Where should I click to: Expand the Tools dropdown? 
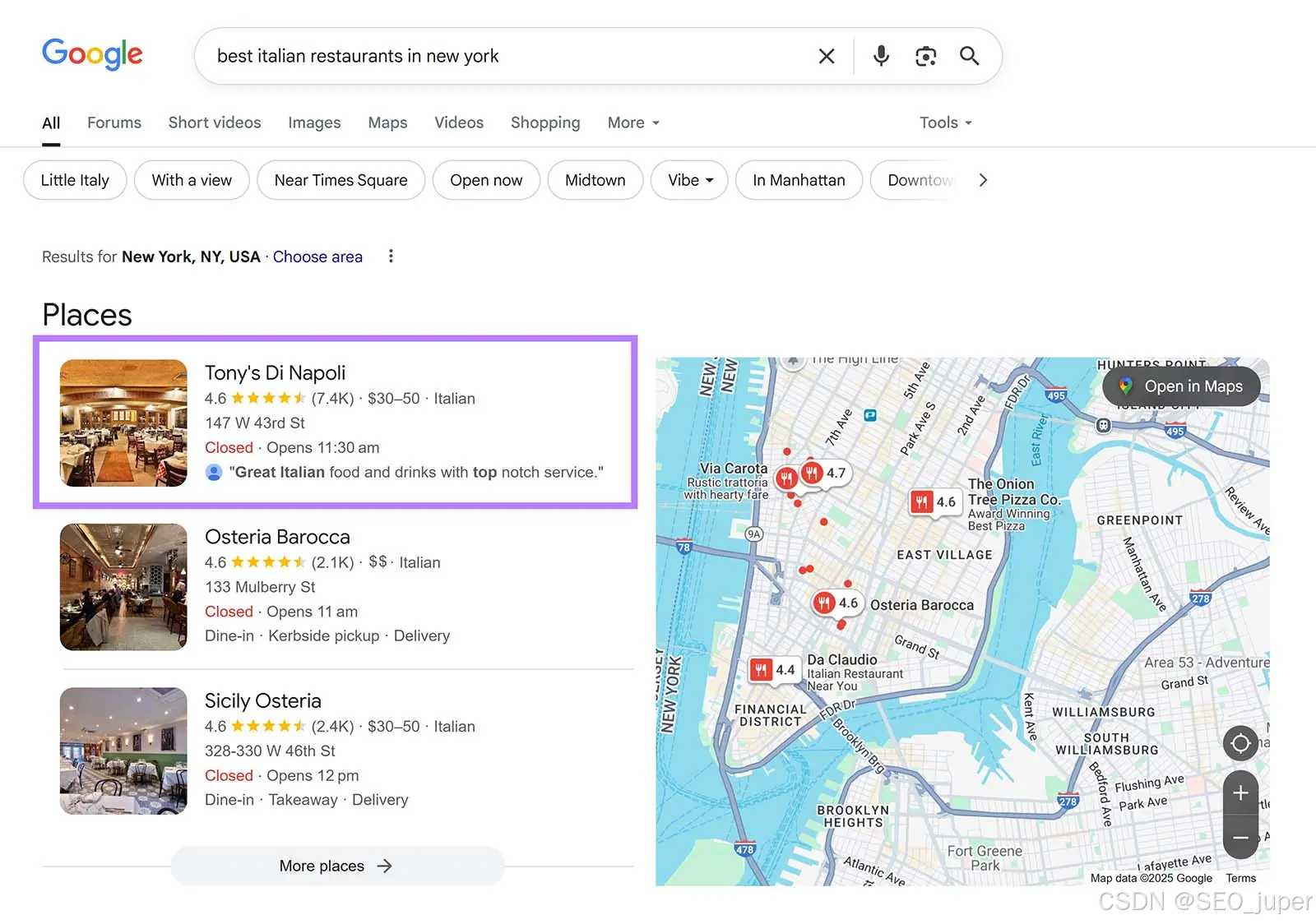(946, 122)
